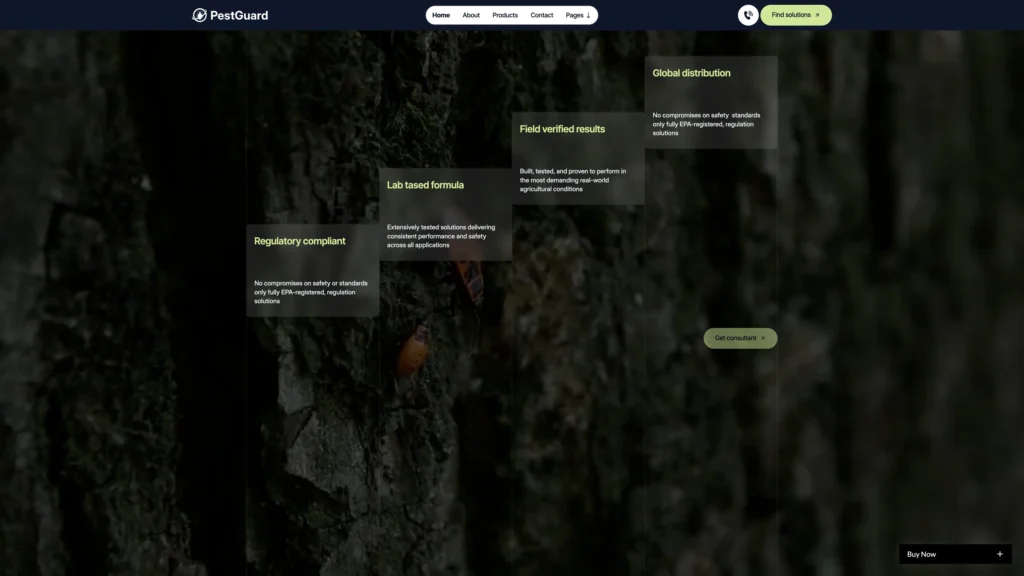The height and width of the screenshot is (576, 1024).
Task: Click the PestGuard brand name
Action: tap(239, 15)
